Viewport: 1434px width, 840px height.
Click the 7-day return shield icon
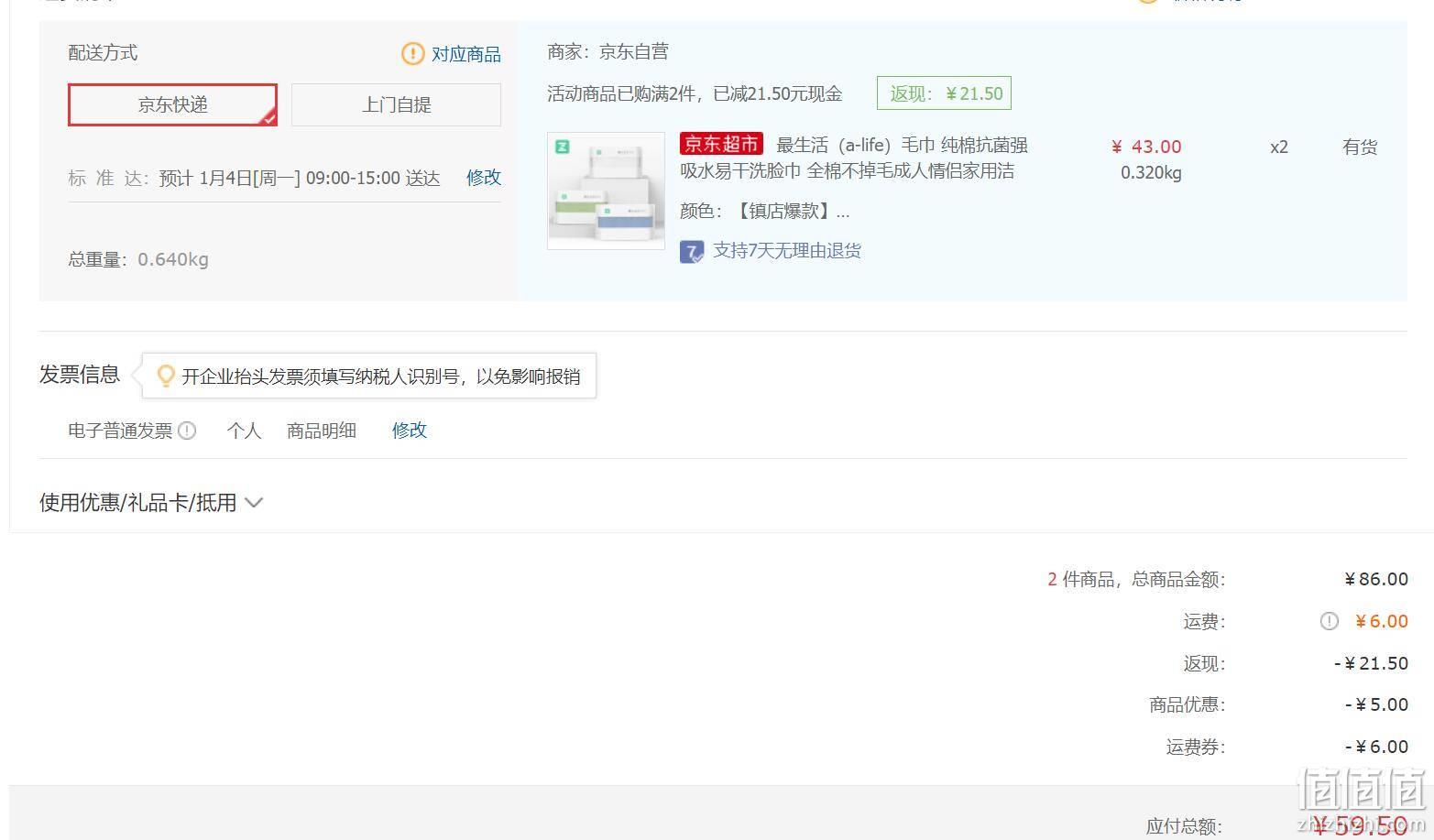[692, 252]
